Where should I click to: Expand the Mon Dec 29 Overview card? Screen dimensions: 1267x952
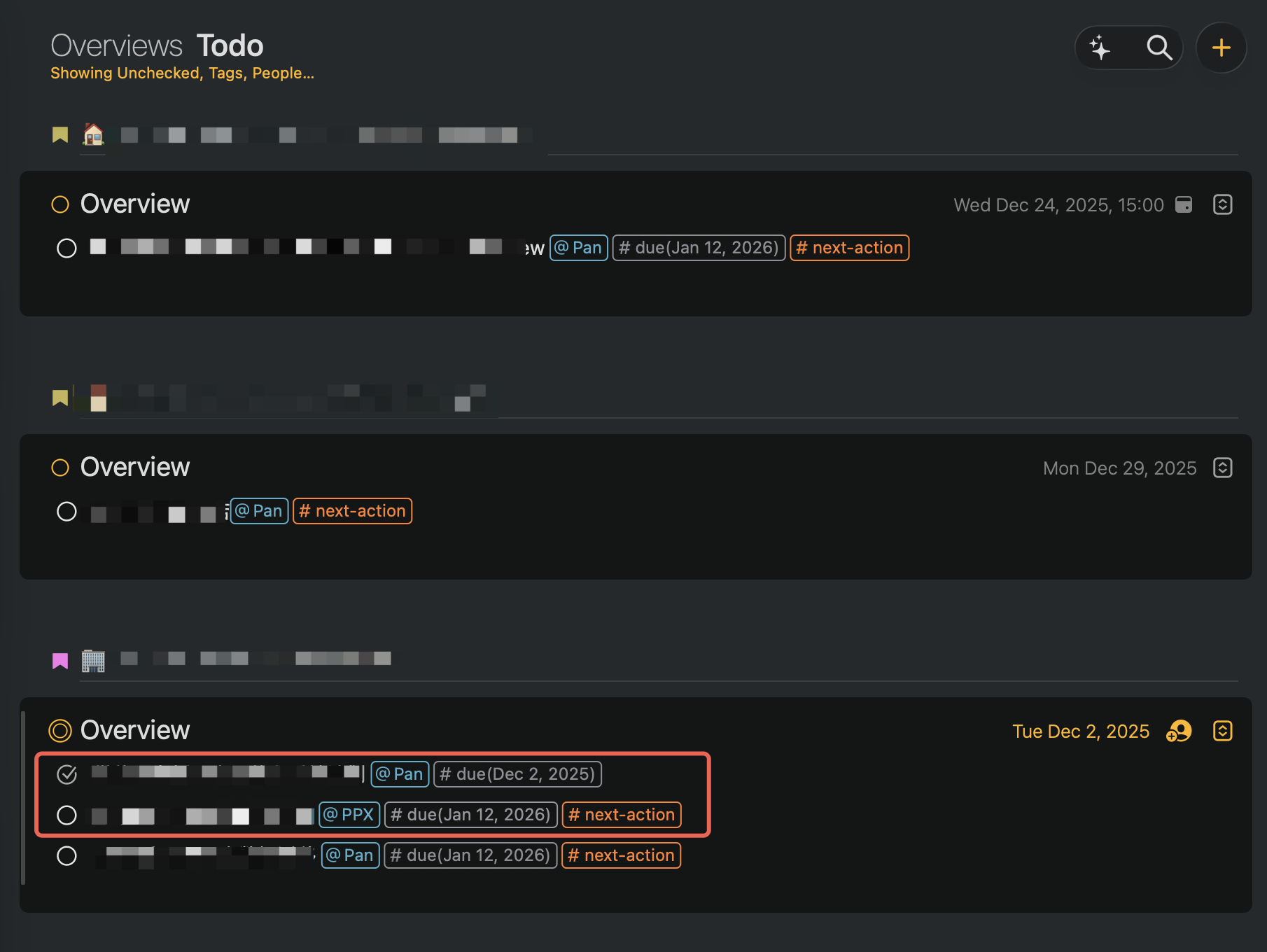(1222, 468)
